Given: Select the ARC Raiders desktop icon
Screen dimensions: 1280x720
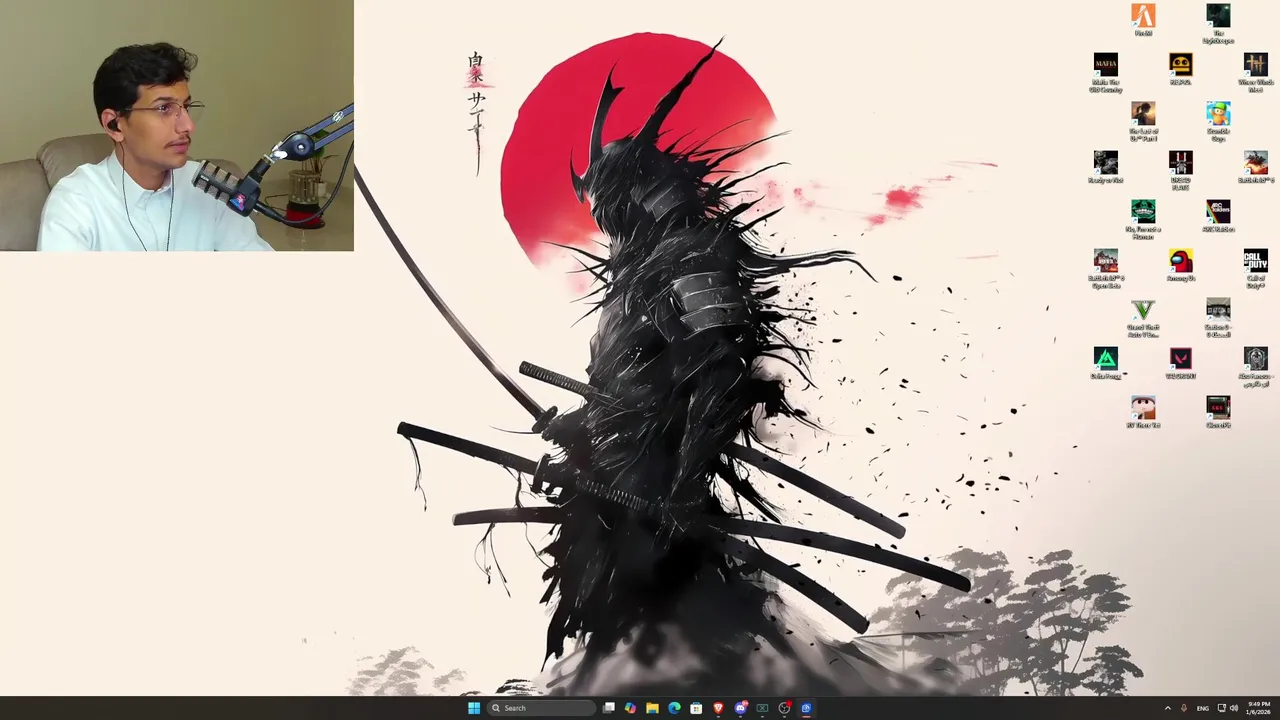Looking at the screenshot, I should [x=1218, y=216].
